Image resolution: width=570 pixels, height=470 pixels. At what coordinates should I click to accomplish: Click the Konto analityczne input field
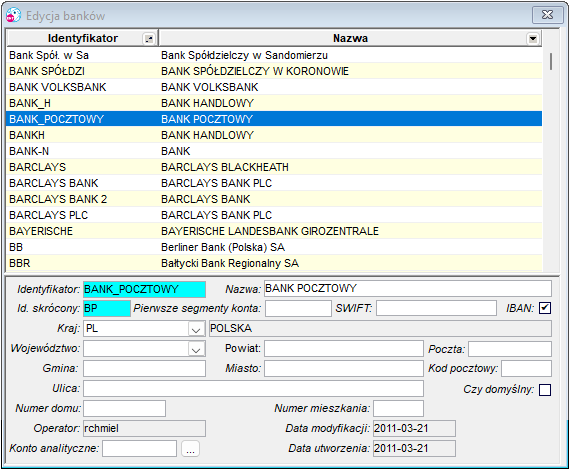point(140,449)
